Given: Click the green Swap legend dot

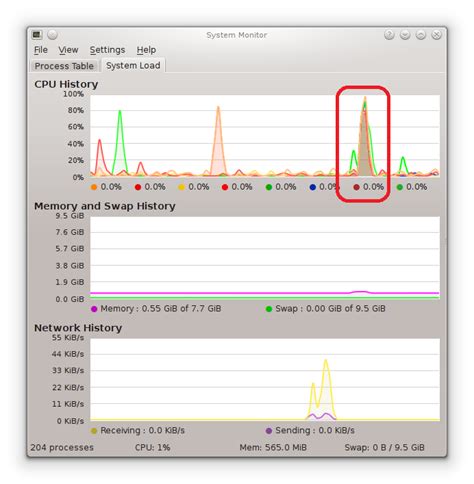Looking at the screenshot, I should 269,309.
